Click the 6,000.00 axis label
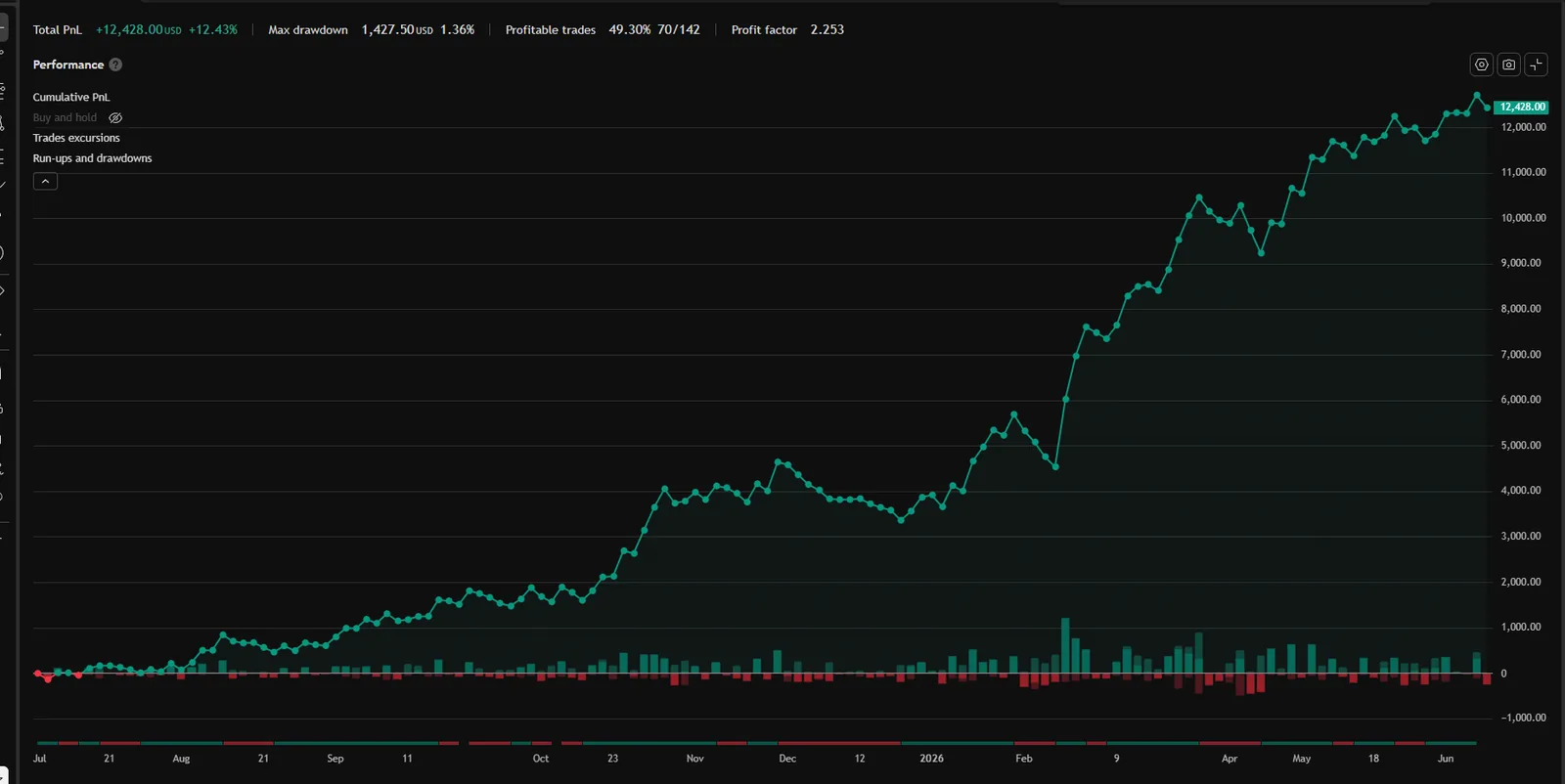Image resolution: width=1565 pixels, height=784 pixels. point(1521,400)
